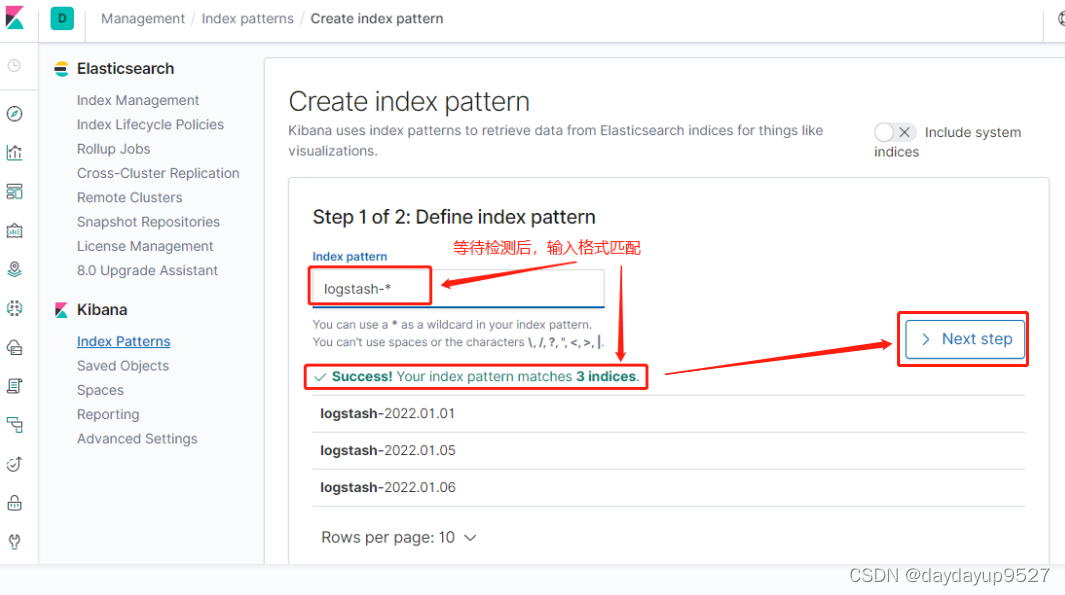Click the Kibana logo in top corner
Image resolution: width=1065 pixels, height=595 pixels.
(x=14, y=18)
